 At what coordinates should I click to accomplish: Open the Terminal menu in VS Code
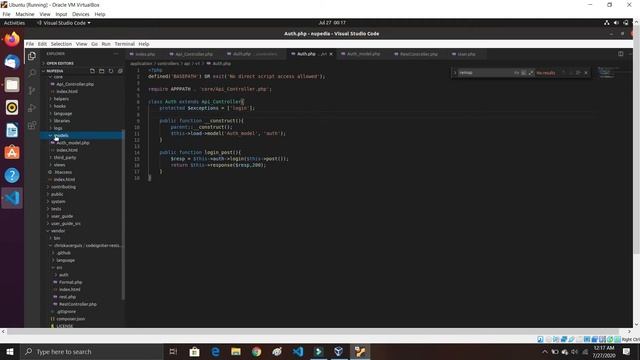coord(124,44)
